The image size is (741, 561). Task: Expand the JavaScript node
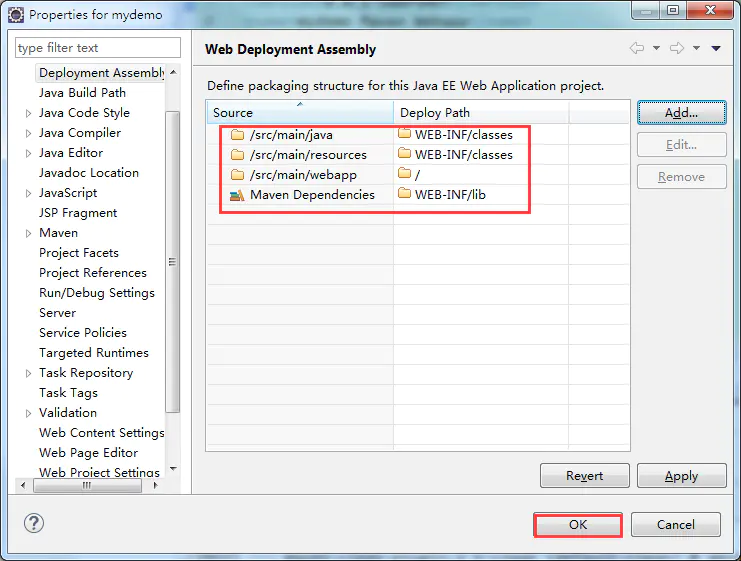[28, 193]
